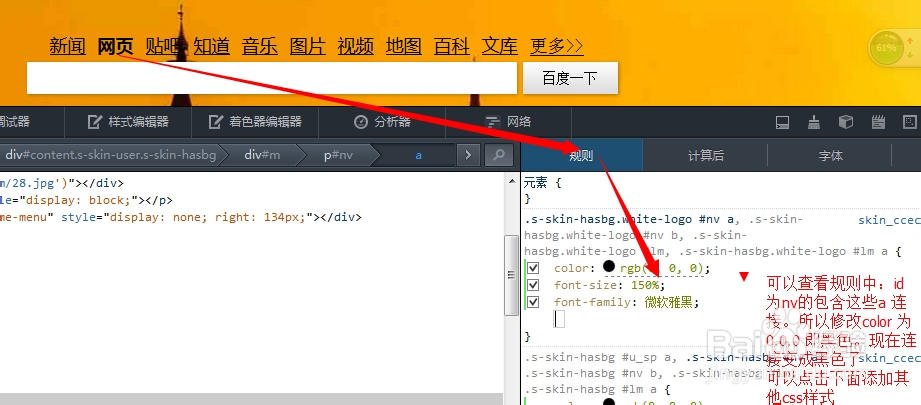921x405 pixels.
Task: Select breadcrumb p#nv
Action: coord(338,155)
